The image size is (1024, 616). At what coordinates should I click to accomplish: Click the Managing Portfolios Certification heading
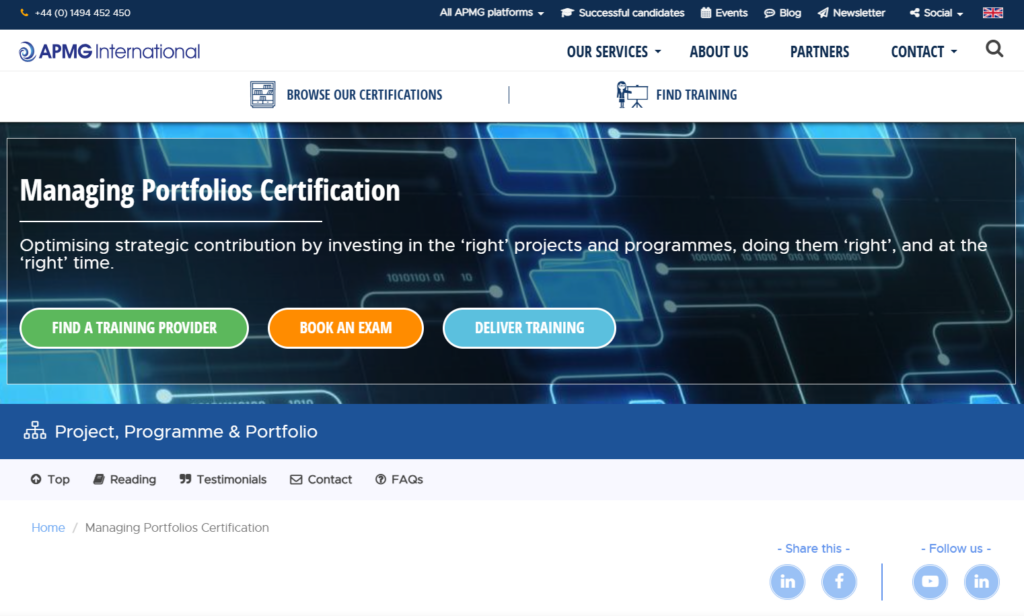(210, 190)
